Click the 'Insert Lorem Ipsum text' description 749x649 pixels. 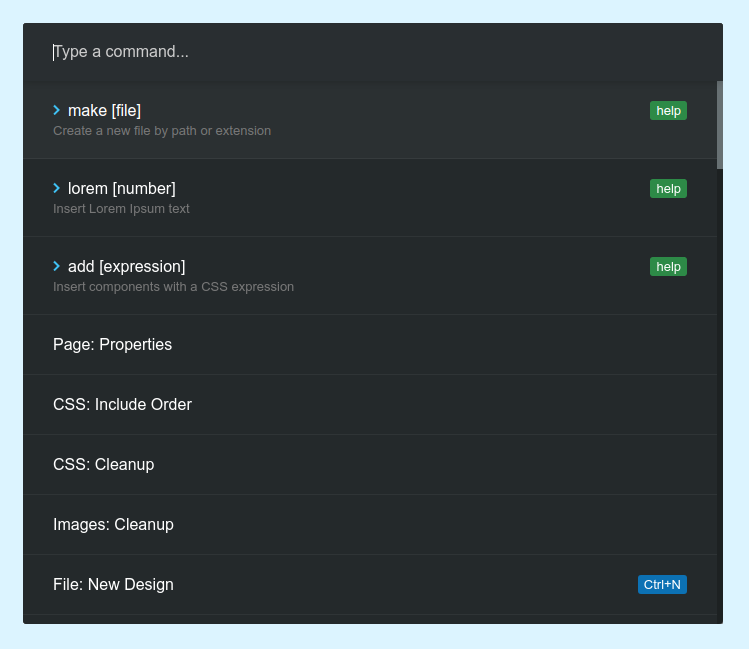point(121,209)
